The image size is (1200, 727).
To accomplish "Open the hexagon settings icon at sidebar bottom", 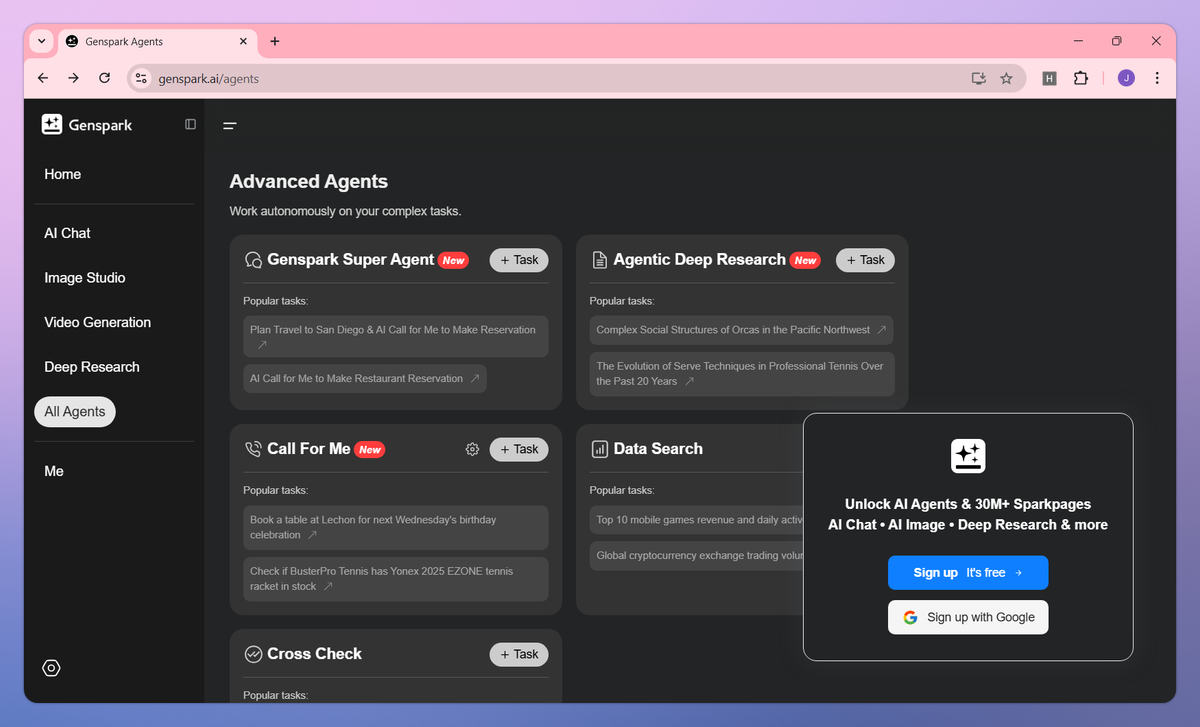I will click(52, 668).
